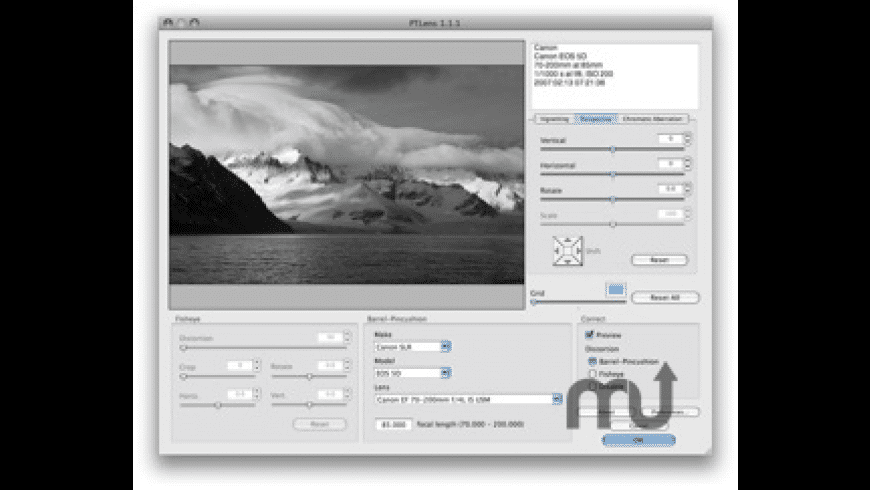
Task: Click the mountain preview image
Action: [x=346, y=174]
